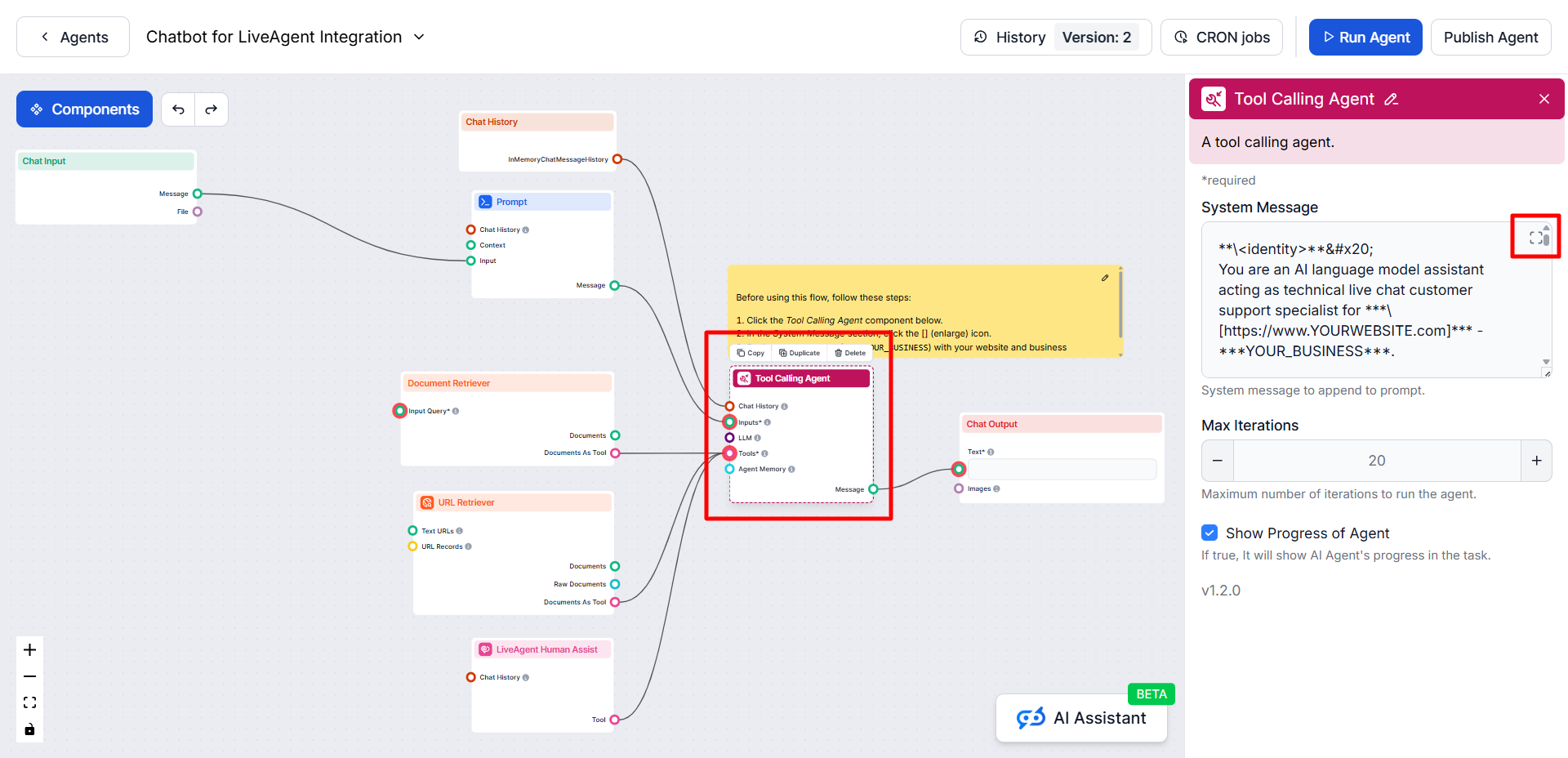Edit the Tool Calling Agent name
Viewport: 1568px width, 758px height.
(x=1392, y=100)
